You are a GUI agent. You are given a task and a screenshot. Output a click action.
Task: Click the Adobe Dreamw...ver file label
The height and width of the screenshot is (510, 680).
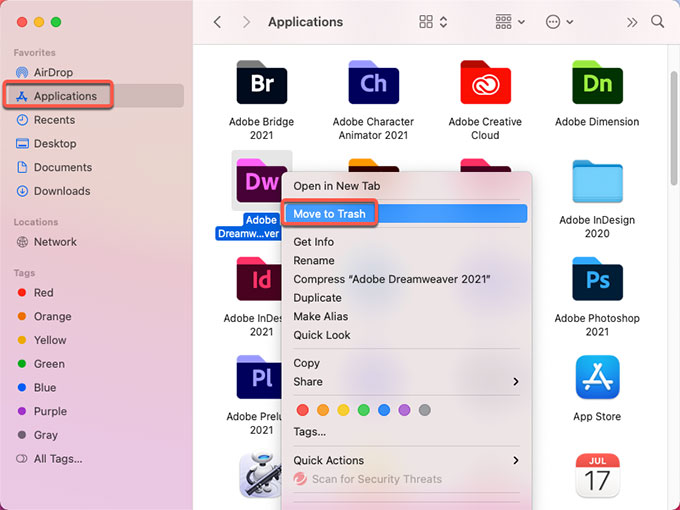point(248,226)
